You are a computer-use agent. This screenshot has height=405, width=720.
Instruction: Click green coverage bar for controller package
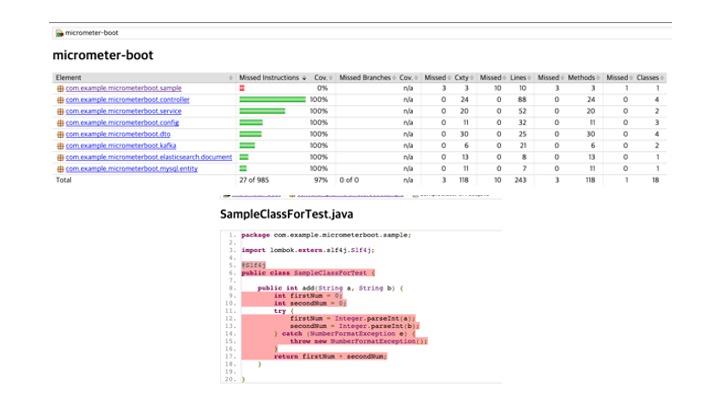point(272,100)
